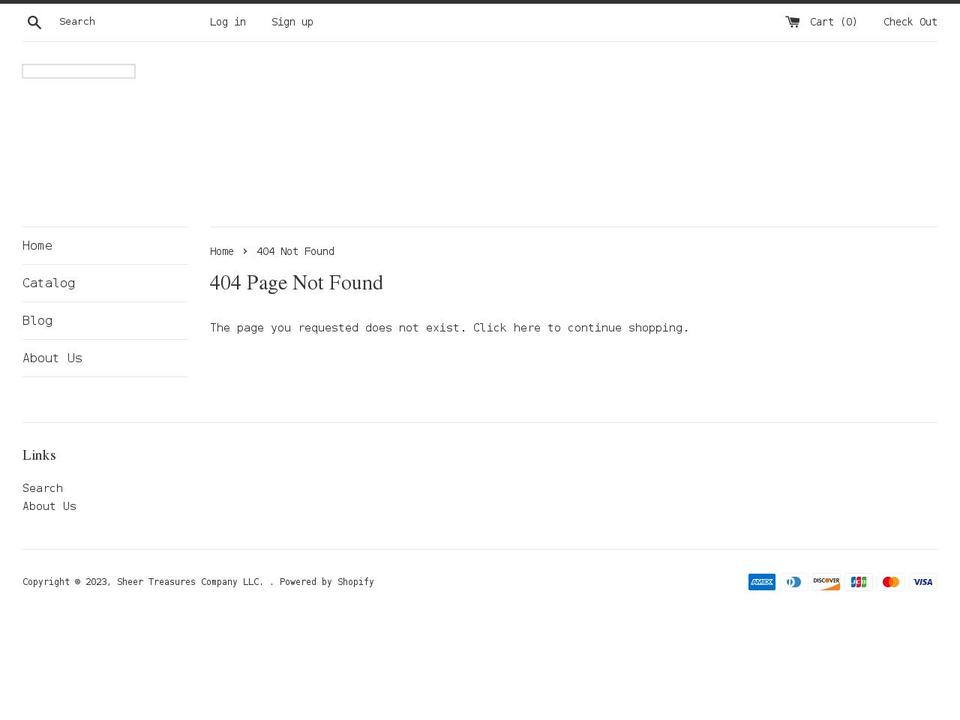The width and height of the screenshot is (960, 720).
Task: Open the Log in link
Action: point(228,22)
